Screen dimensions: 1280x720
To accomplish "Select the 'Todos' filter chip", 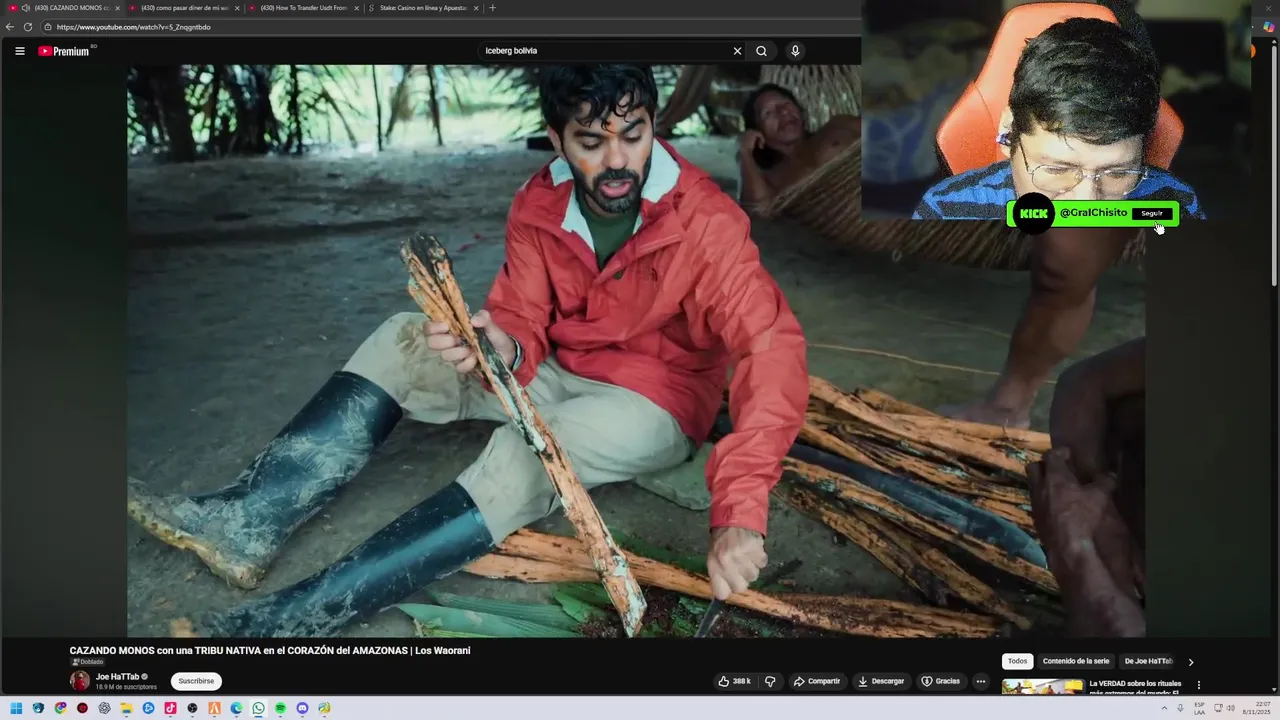I will [x=1017, y=661].
